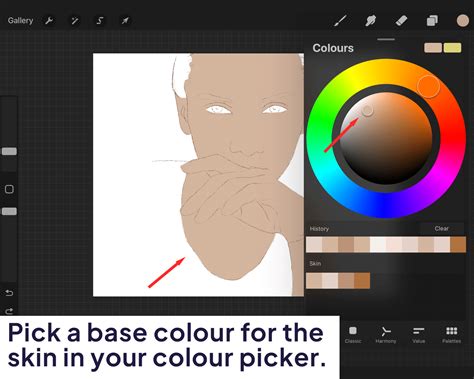Pick the first Skin palette swatch

pyautogui.click(x=314, y=280)
